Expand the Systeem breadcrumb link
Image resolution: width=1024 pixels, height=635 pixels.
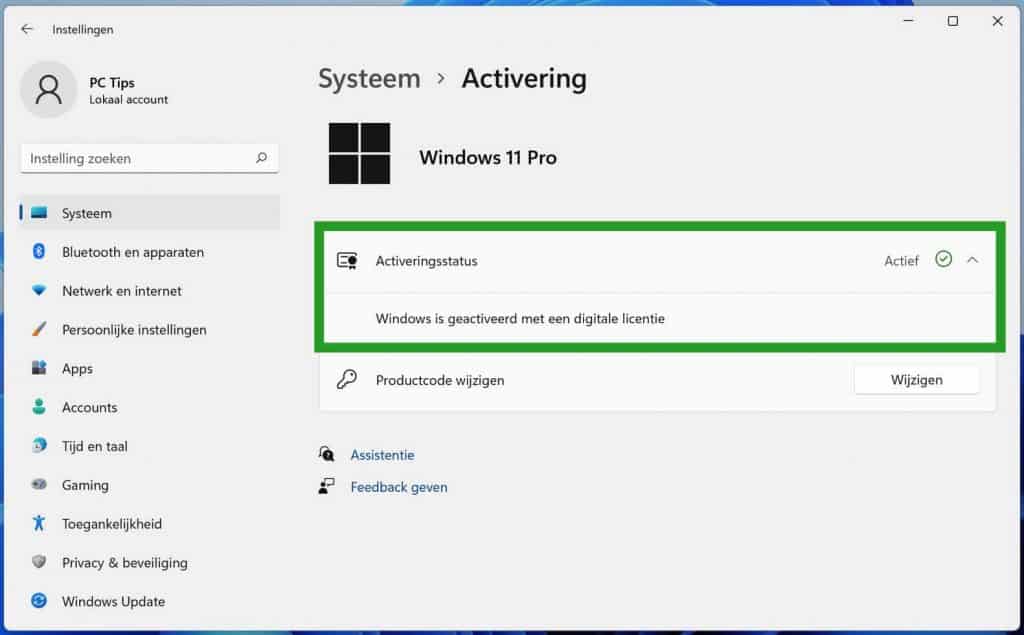pyautogui.click(x=368, y=78)
